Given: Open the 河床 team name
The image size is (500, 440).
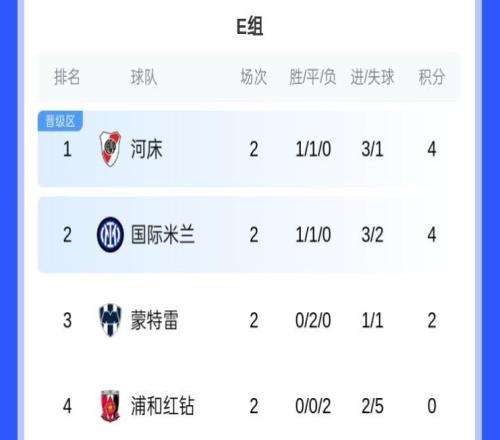Looking at the screenshot, I should tap(146, 149).
